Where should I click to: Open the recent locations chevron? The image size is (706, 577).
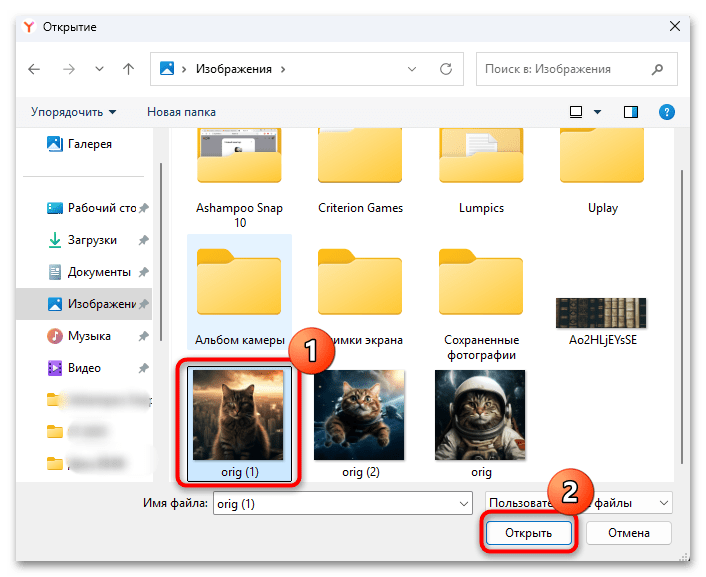click(98, 70)
